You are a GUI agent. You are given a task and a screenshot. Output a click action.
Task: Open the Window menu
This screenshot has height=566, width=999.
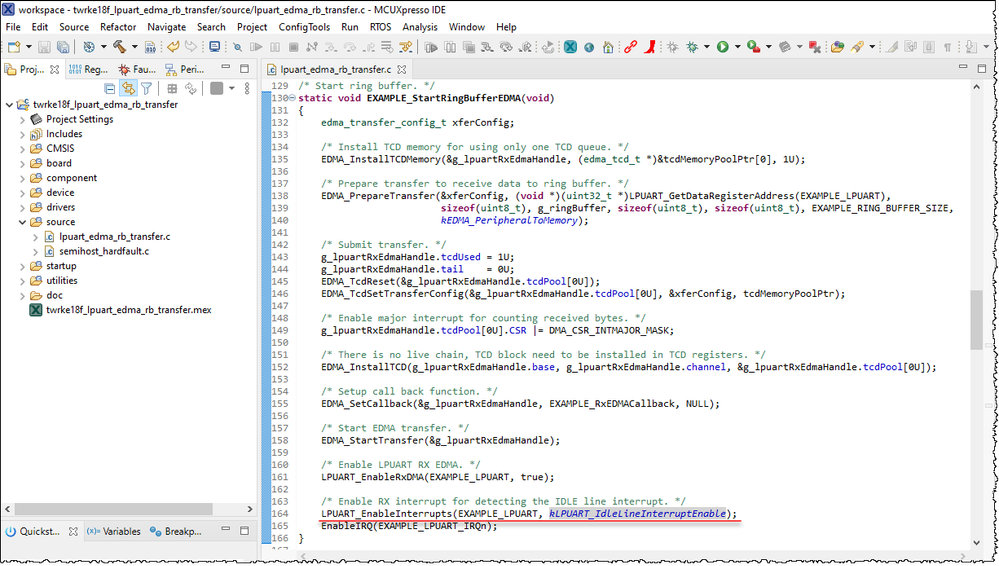pos(466,27)
